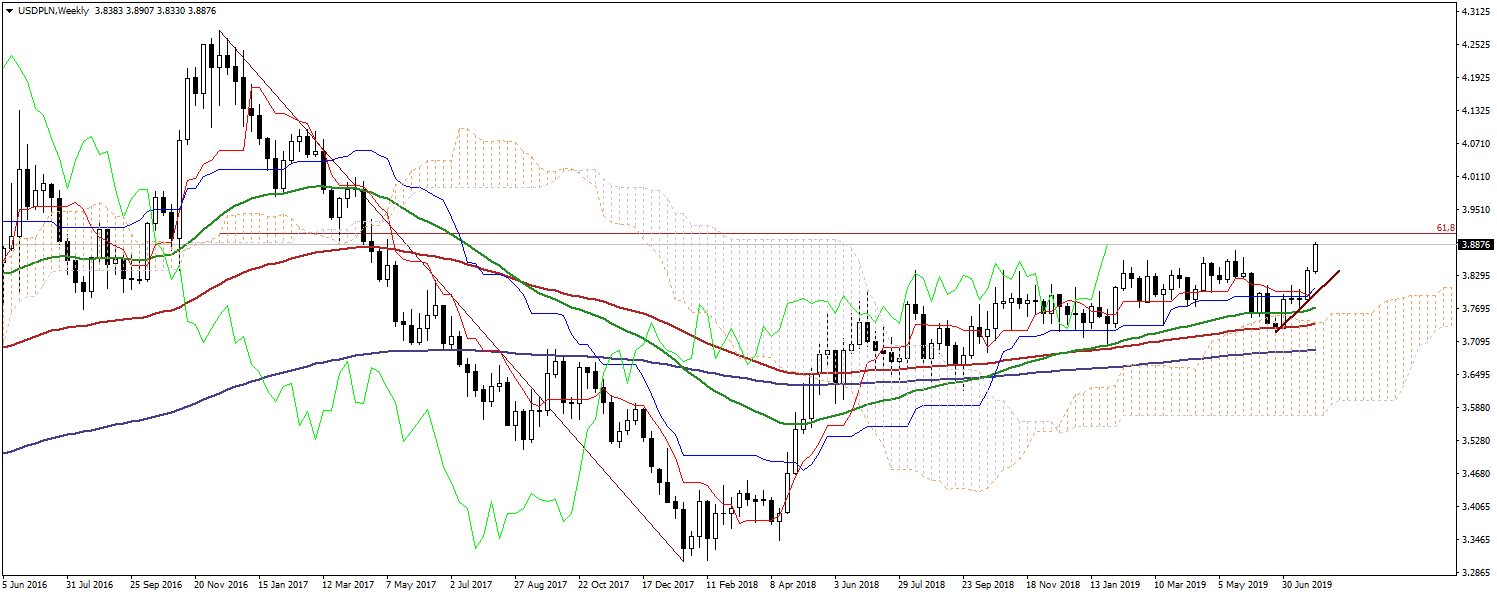The image size is (1497, 596).
Task: Click the 3.7695 price axis label
Action: 1471,309
